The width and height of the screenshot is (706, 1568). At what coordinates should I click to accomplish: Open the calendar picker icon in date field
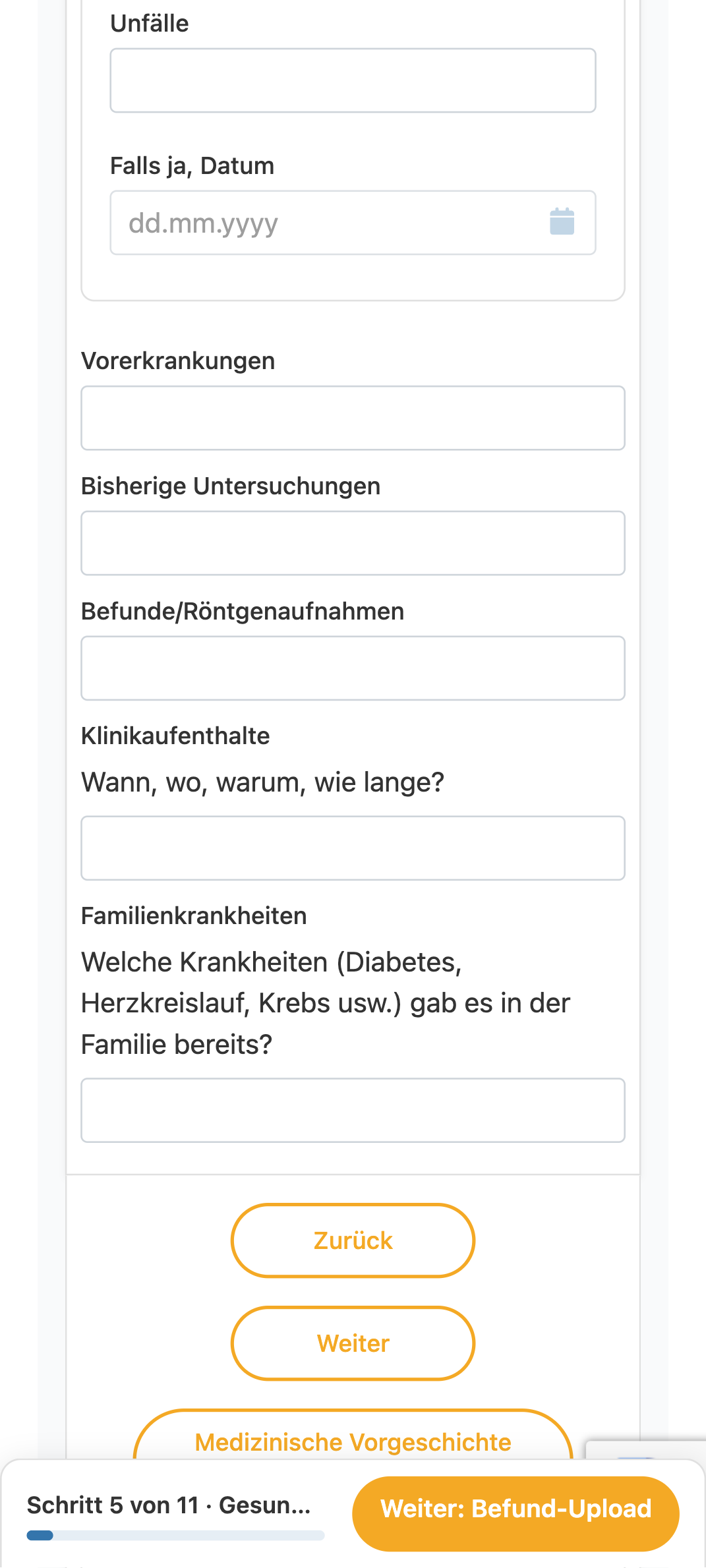[x=562, y=222]
